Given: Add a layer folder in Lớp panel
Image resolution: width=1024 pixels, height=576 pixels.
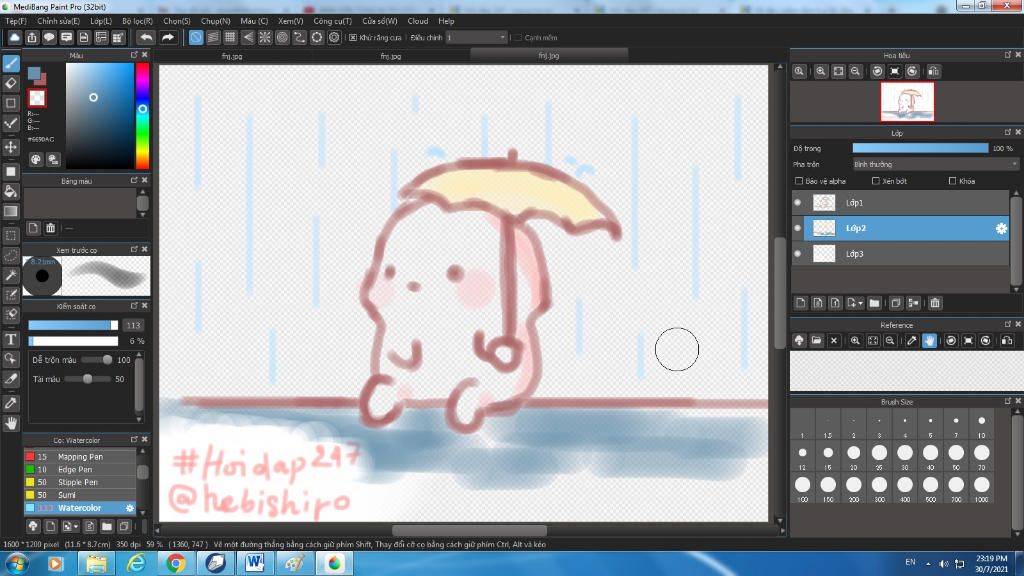Looking at the screenshot, I should coord(874,303).
